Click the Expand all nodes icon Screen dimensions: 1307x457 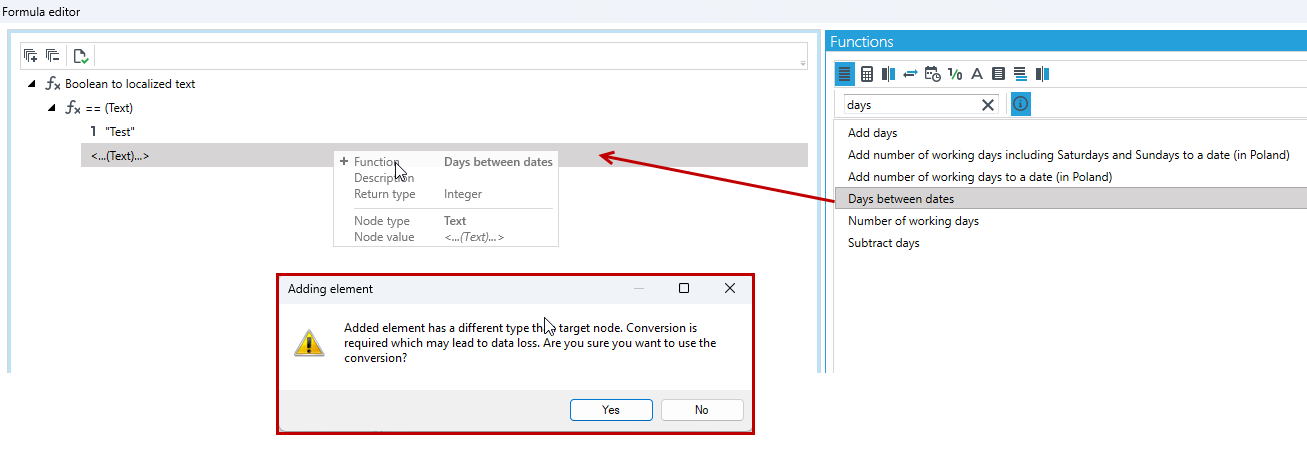click(x=30, y=56)
